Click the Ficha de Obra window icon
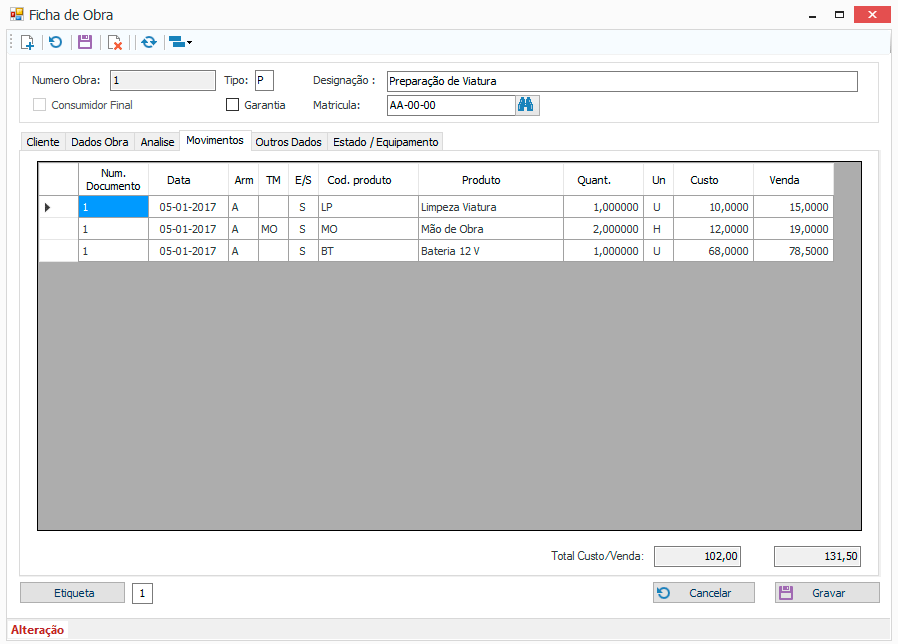 pyautogui.click(x=17, y=14)
